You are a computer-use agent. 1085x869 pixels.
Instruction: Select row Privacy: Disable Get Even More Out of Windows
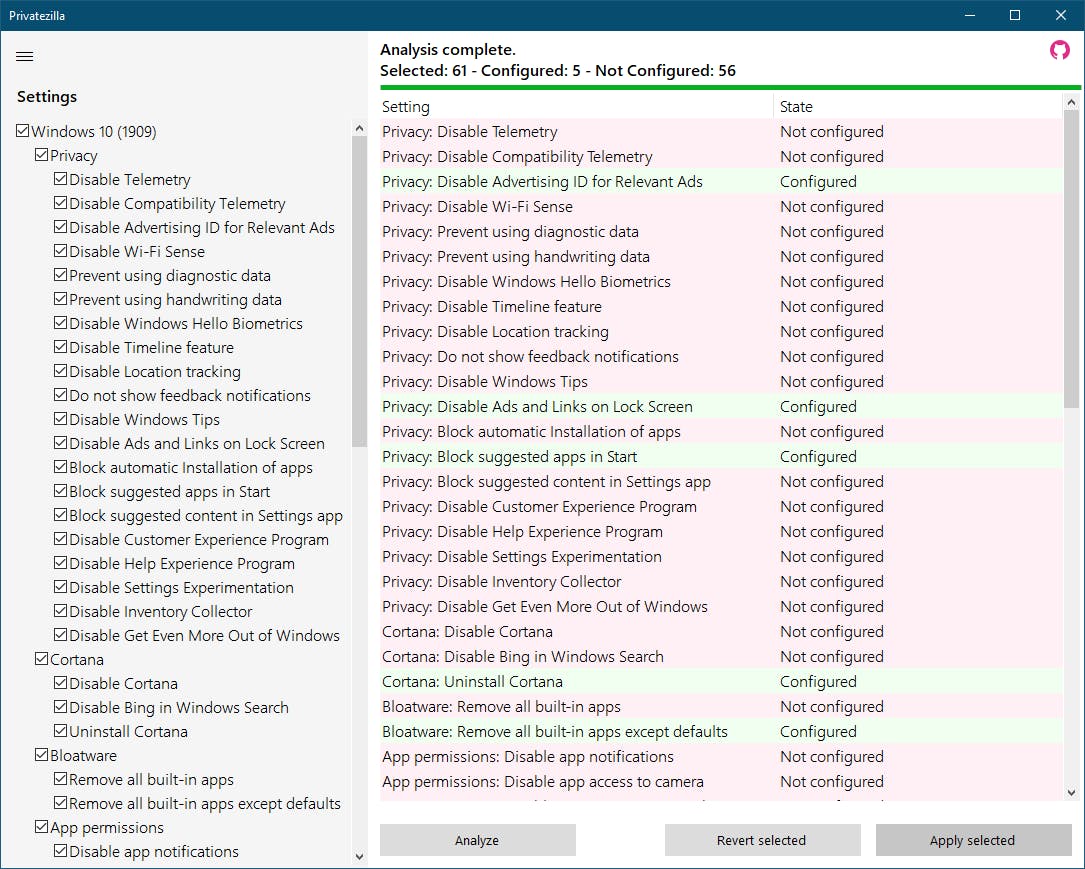point(721,607)
